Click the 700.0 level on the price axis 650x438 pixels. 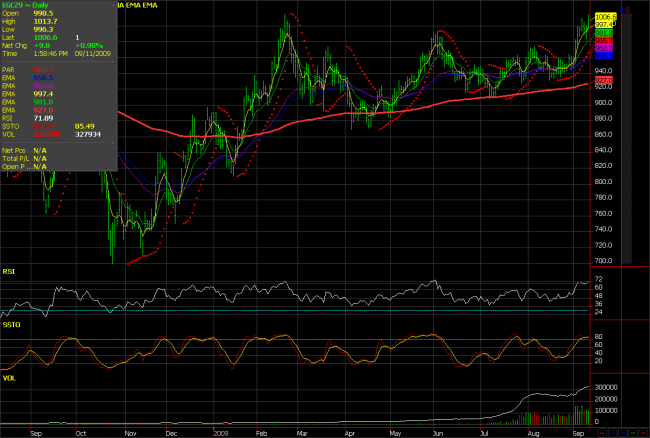pyautogui.click(x=604, y=261)
